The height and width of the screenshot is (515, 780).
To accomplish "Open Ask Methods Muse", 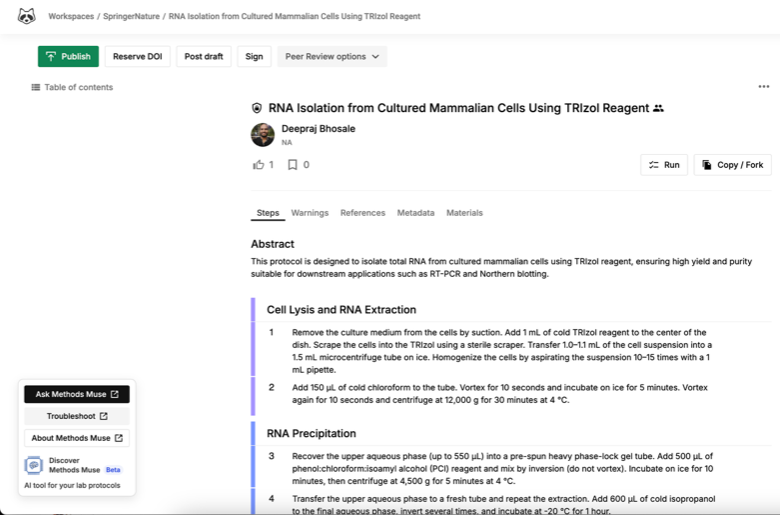I will pos(77,394).
